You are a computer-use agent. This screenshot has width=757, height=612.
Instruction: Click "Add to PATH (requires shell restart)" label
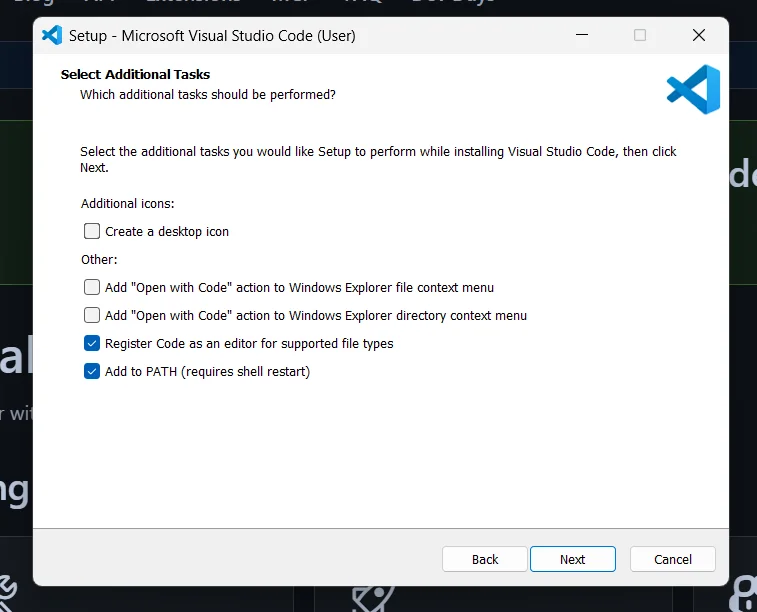click(208, 372)
